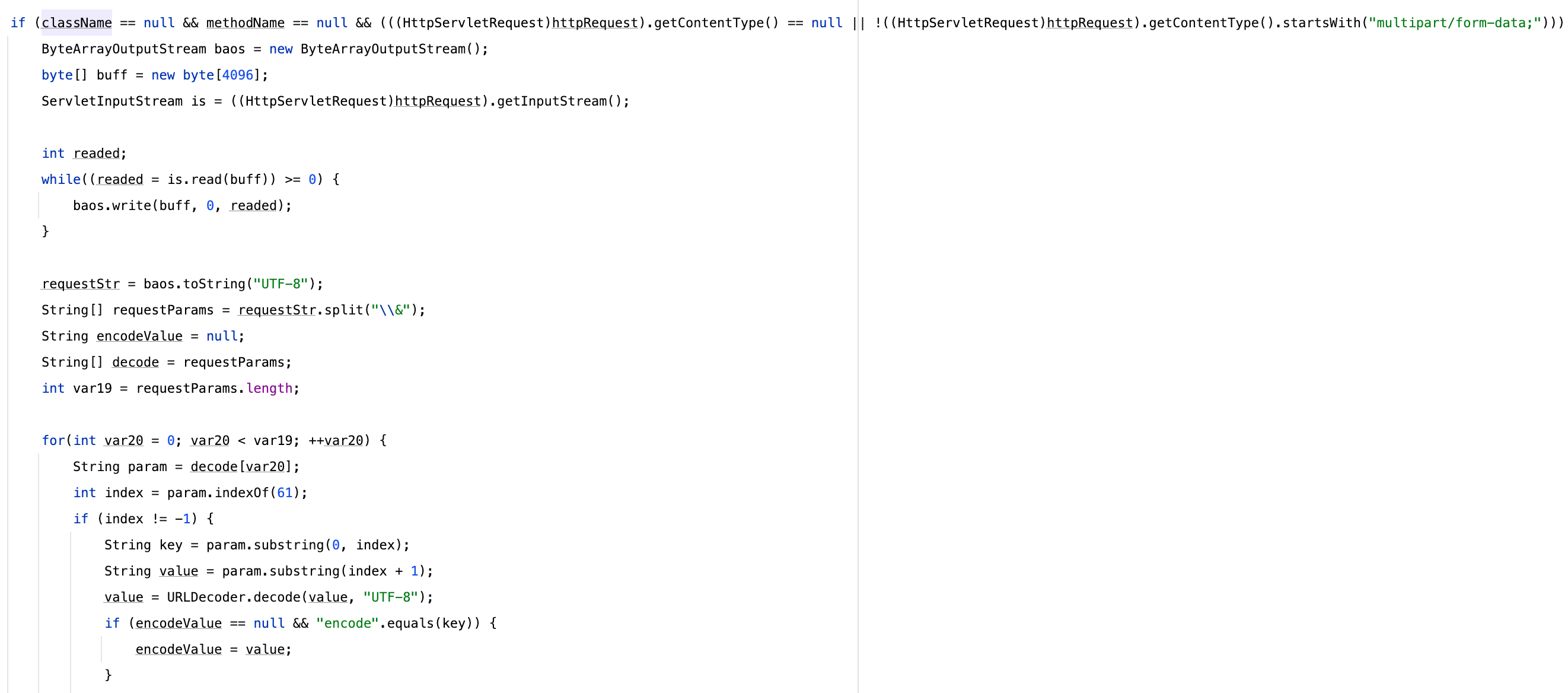The width and height of the screenshot is (1568, 693).
Task: Click the methodName identifier in the if condition
Action: (246, 23)
